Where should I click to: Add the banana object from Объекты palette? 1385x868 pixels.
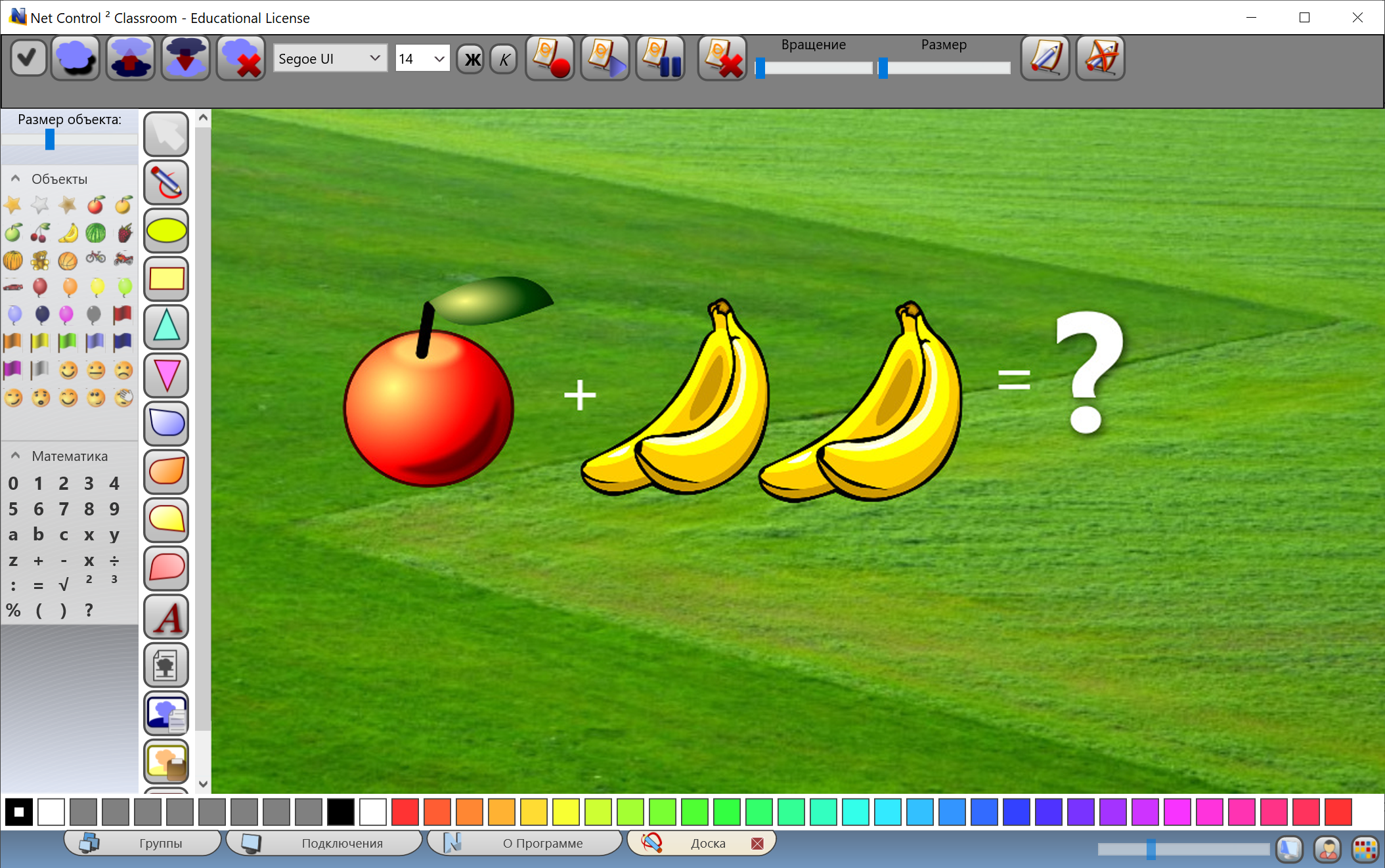point(68,232)
